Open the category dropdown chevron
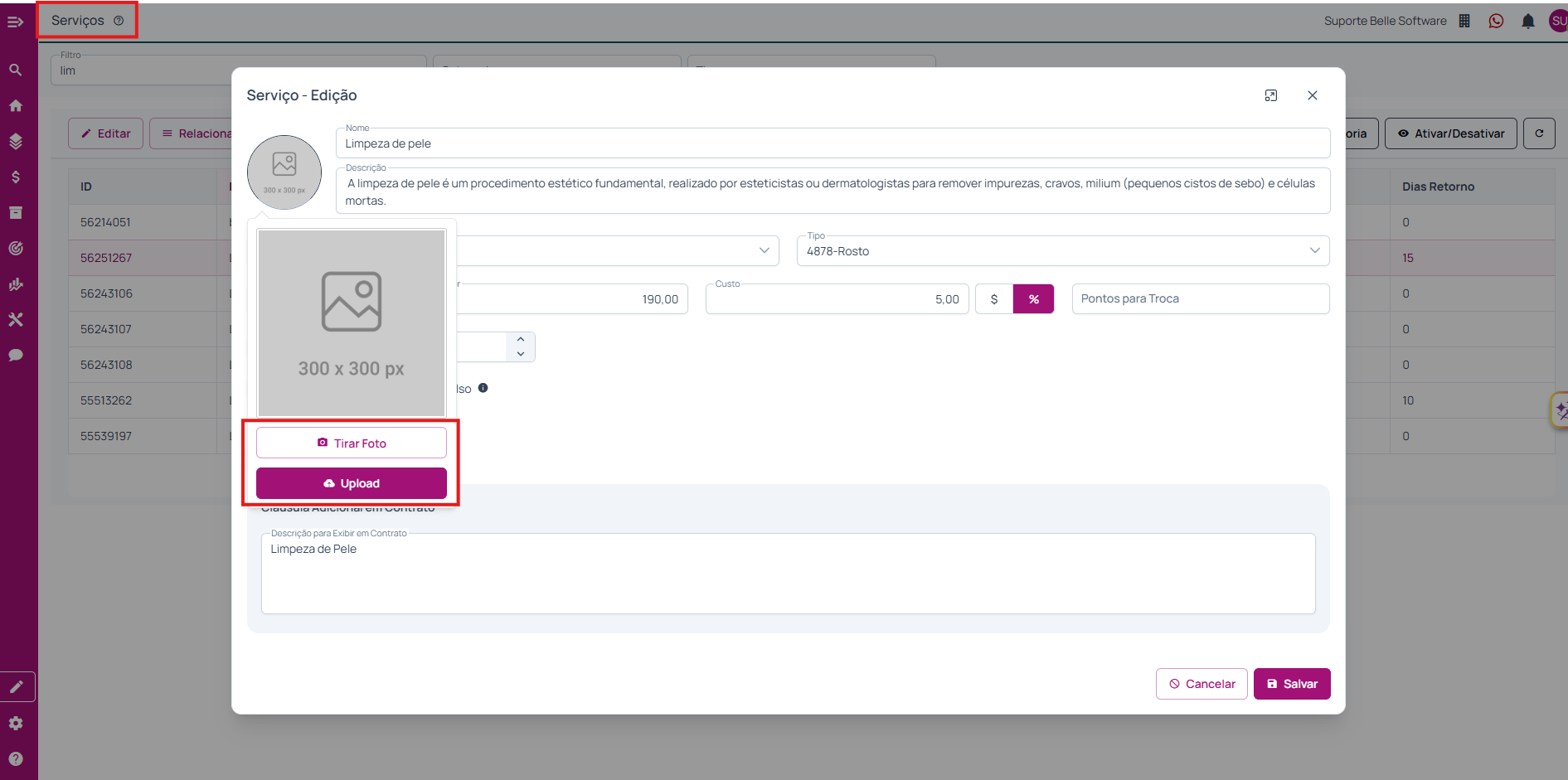Viewport: 1568px width, 780px height. pos(764,250)
